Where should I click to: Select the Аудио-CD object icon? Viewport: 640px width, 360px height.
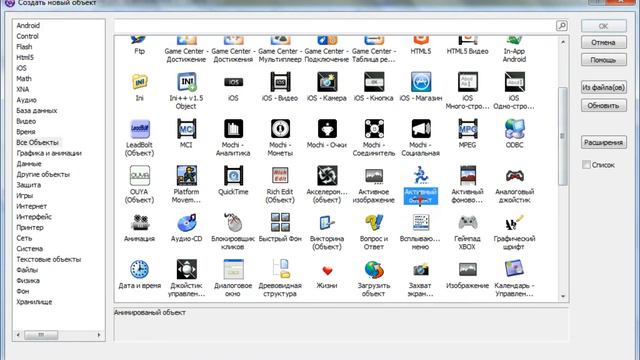coord(186,223)
